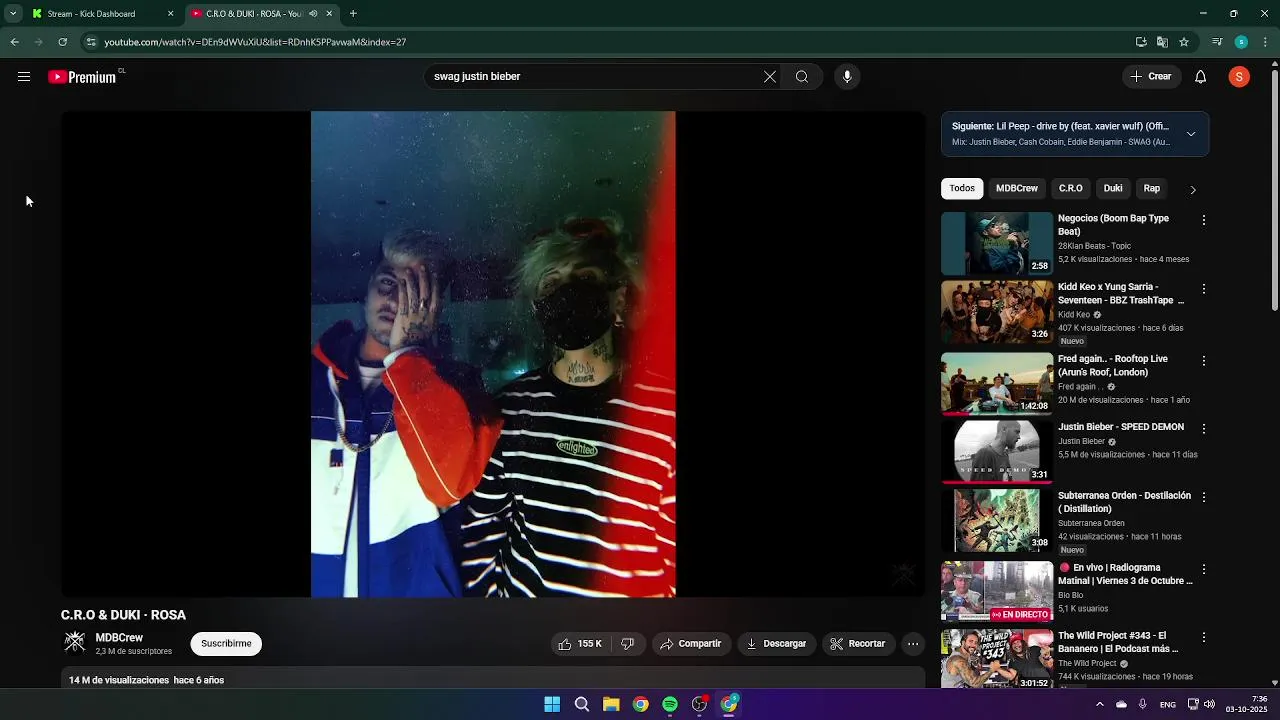Image resolution: width=1280 pixels, height=720 pixels.
Task: Bookmark this page with star icon
Action: 1184,42
